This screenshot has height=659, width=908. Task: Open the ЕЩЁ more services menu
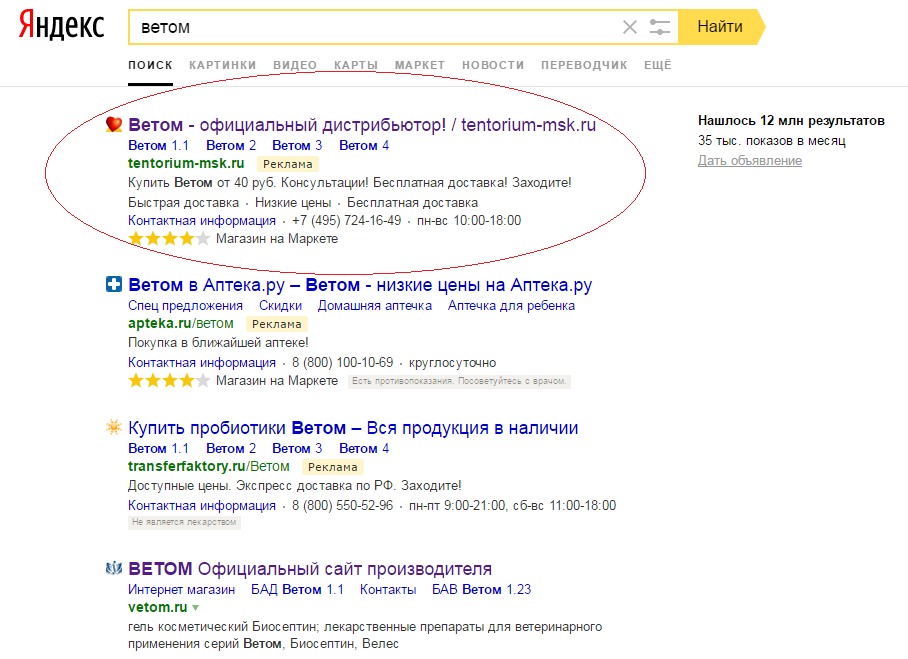pyautogui.click(x=657, y=65)
